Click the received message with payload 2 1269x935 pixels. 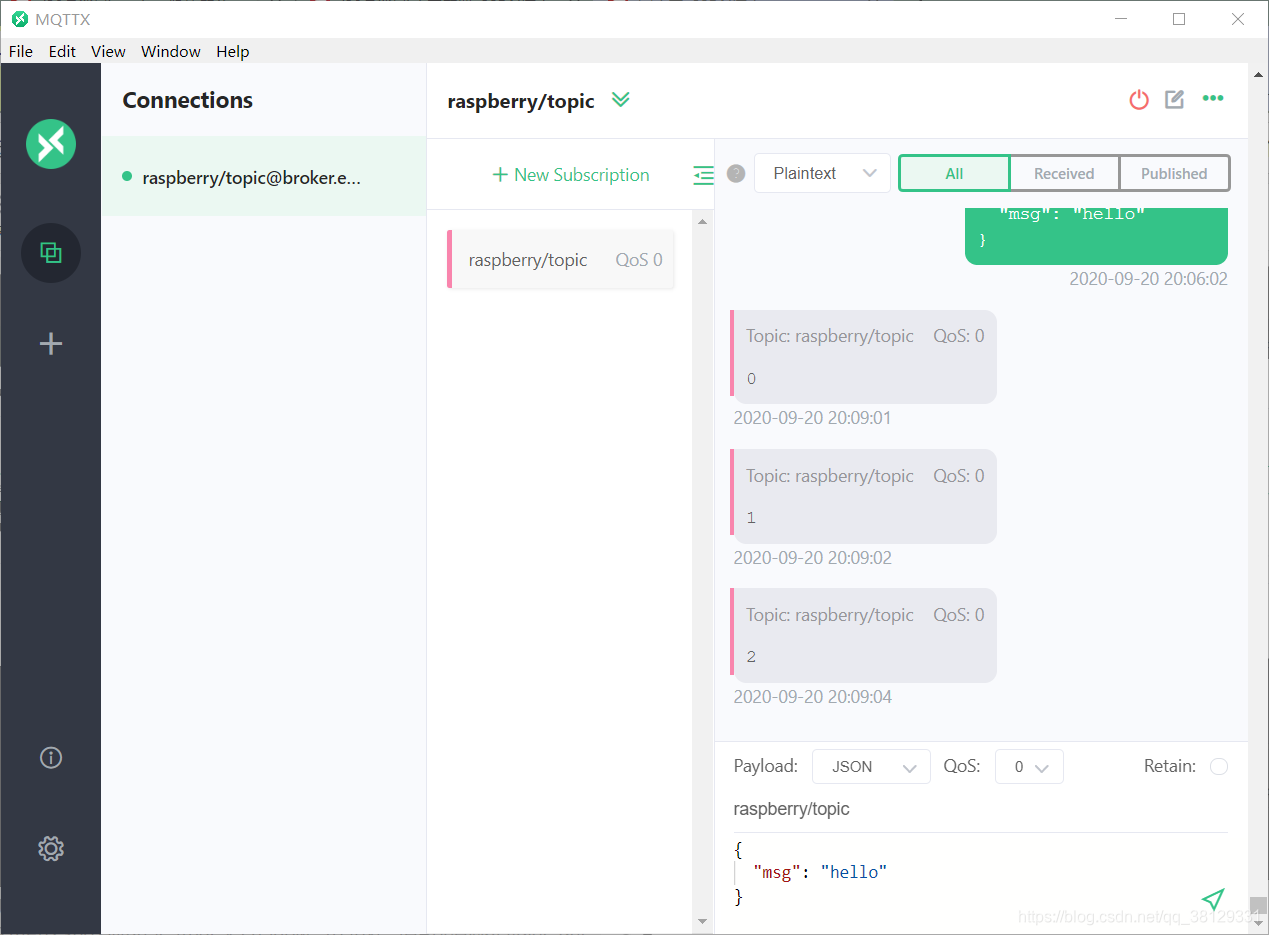[864, 636]
